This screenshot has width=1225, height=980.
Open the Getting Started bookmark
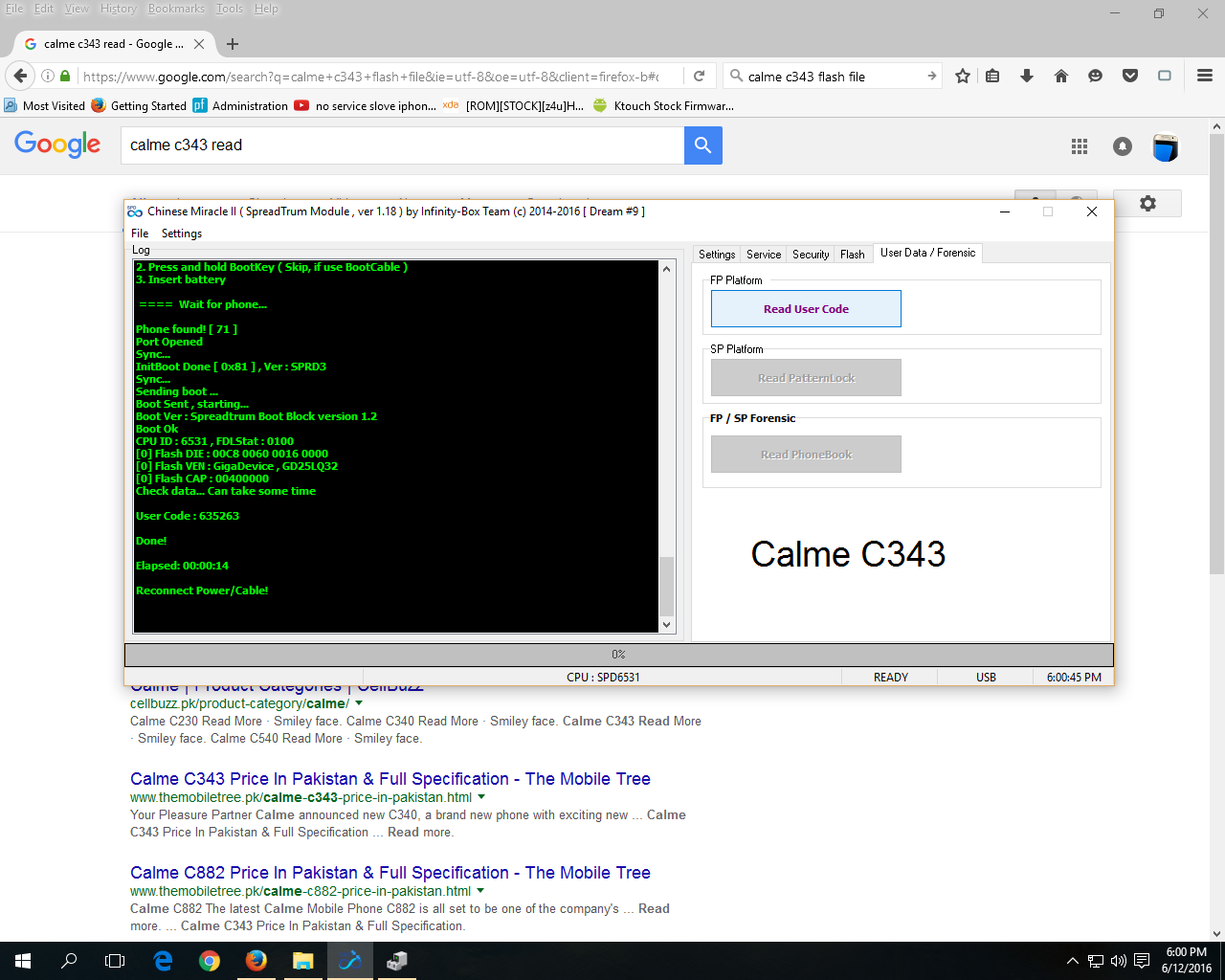pyautogui.click(x=140, y=105)
